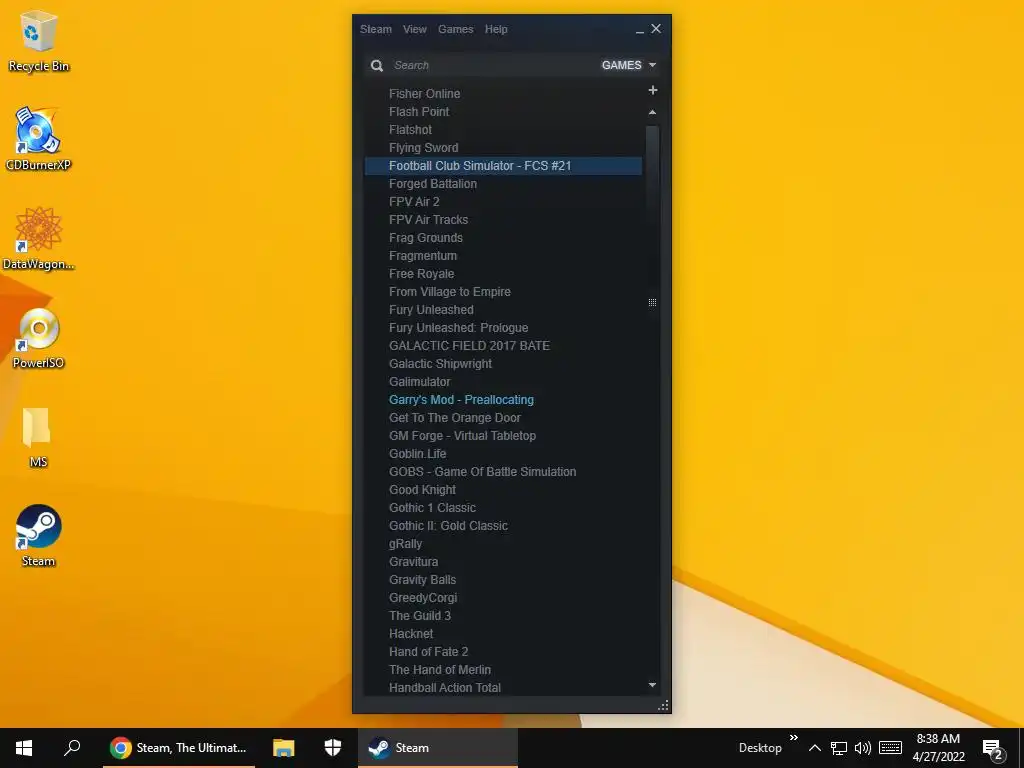1024x768 pixels.
Task: Open the GAMES filter dropdown
Action: click(x=628, y=65)
